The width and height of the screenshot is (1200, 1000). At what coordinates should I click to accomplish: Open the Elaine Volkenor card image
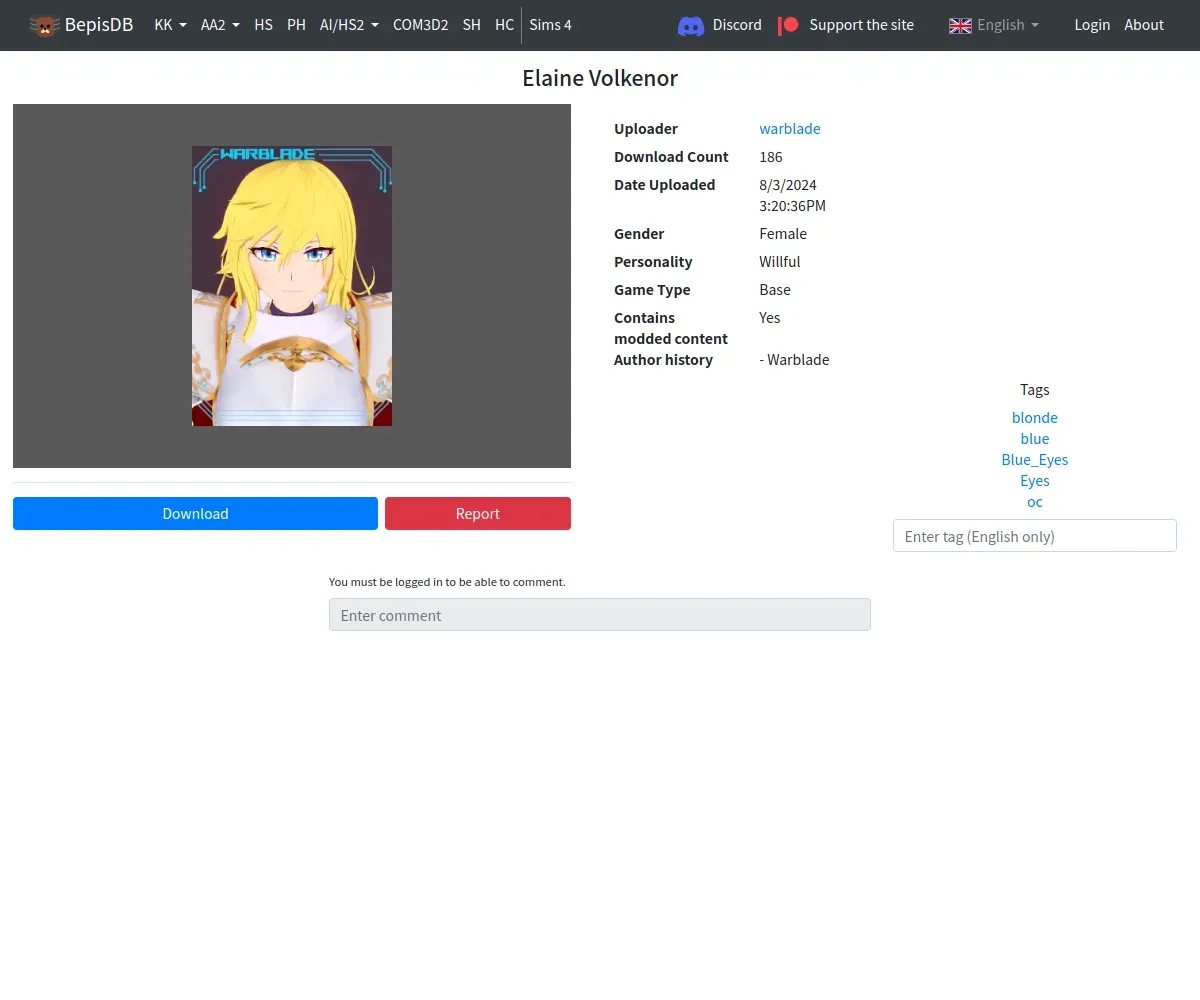(292, 286)
